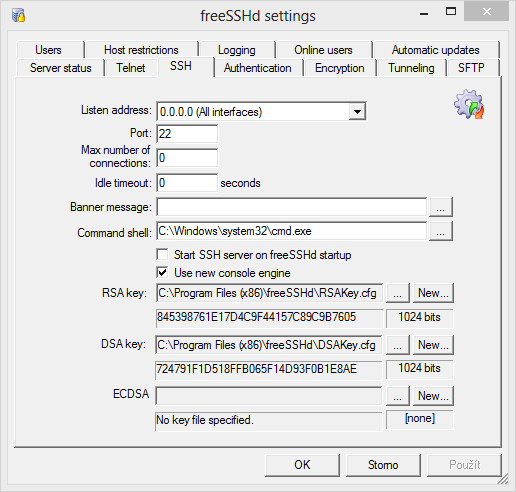Open the Listen address dropdown

coord(357,111)
